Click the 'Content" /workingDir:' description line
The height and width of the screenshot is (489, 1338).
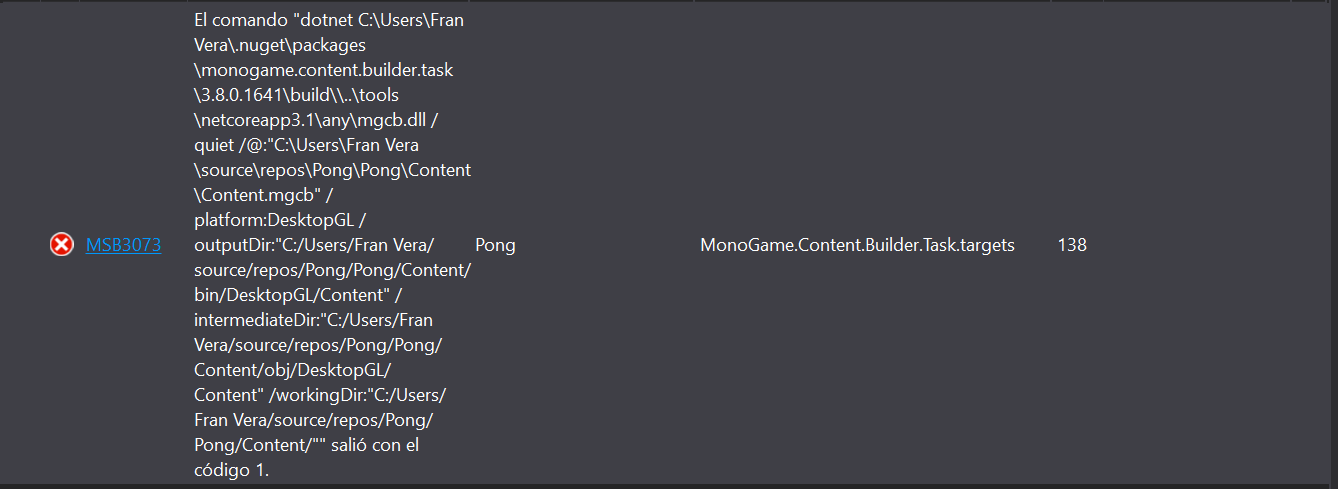320,395
